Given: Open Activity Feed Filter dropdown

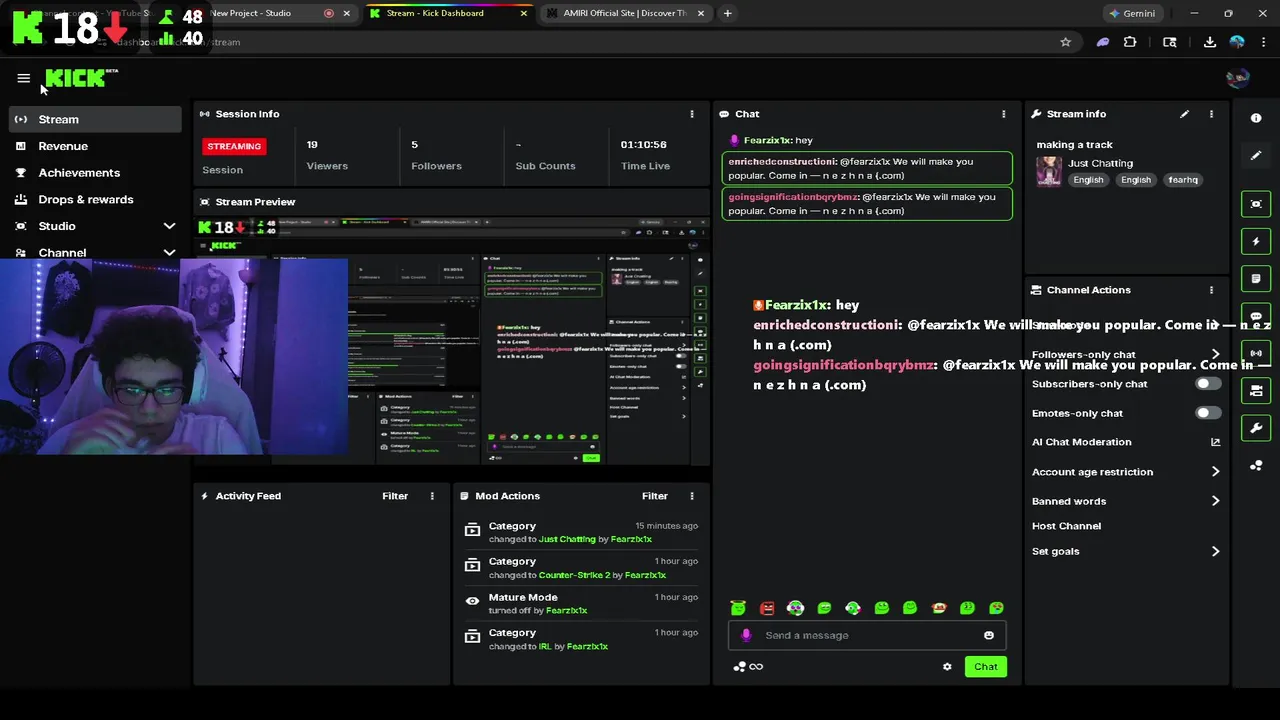Looking at the screenshot, I should pyautogui.click(x=395, y=496).
